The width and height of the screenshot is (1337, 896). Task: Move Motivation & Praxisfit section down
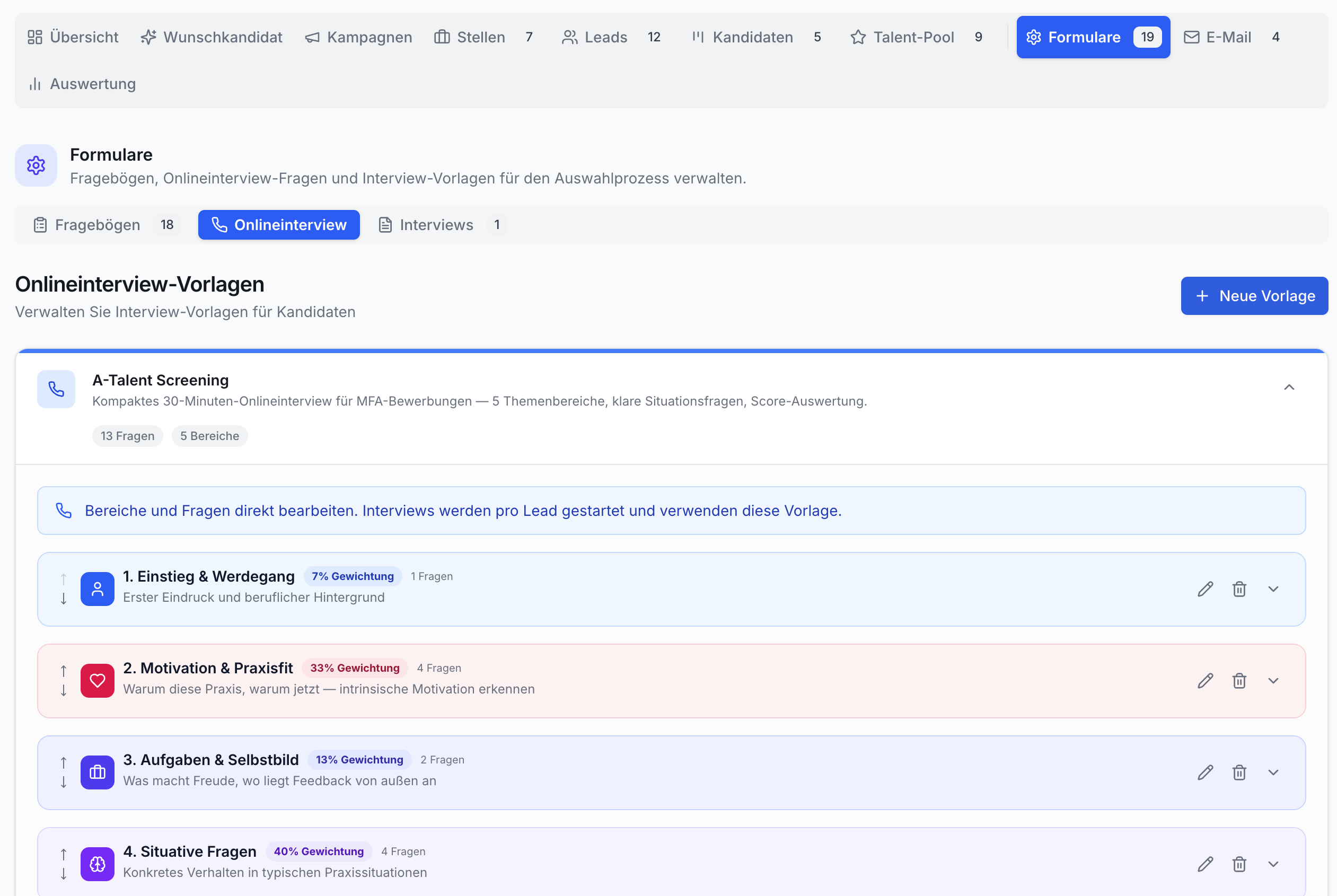click(x=64, y=691)
